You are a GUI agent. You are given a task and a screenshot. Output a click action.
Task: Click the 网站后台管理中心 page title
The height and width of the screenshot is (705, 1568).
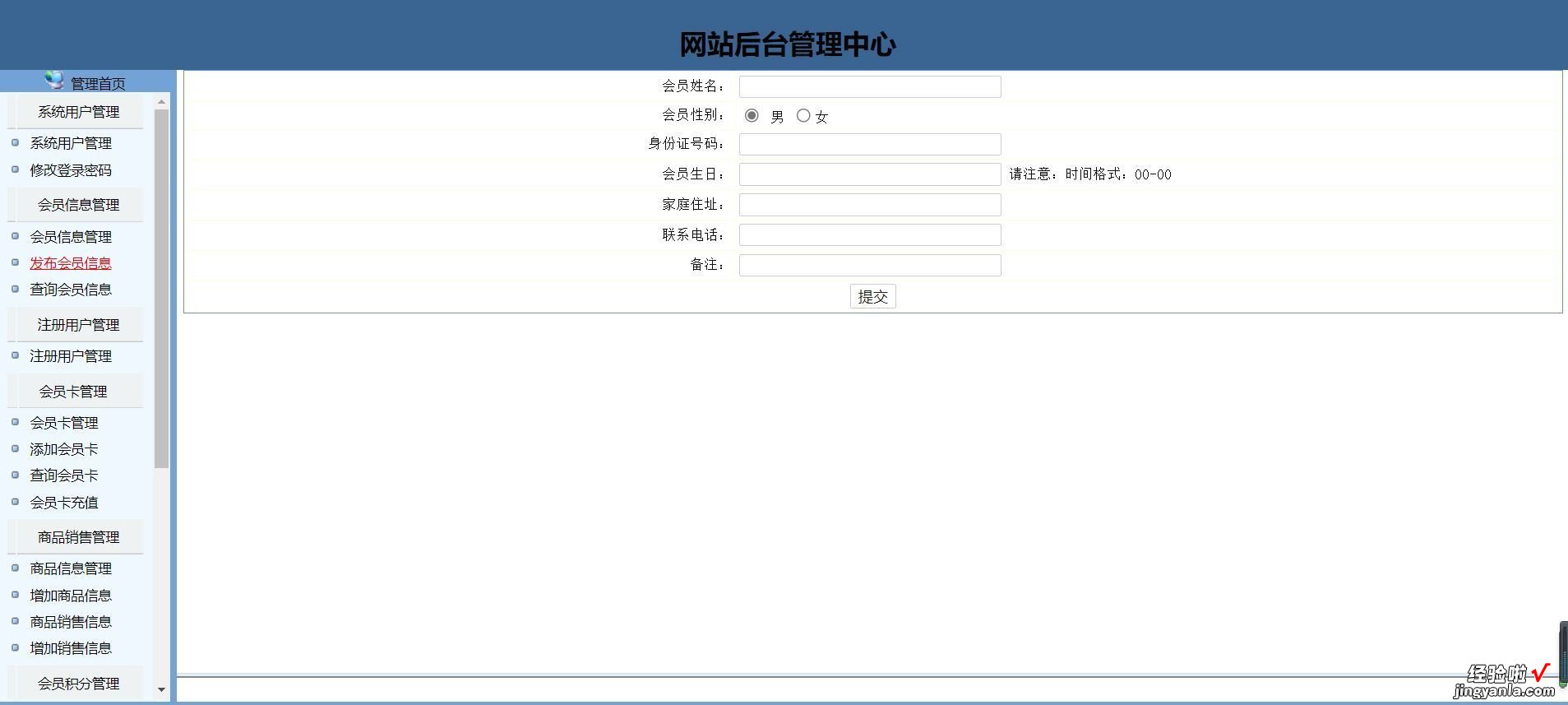(788, 44)
